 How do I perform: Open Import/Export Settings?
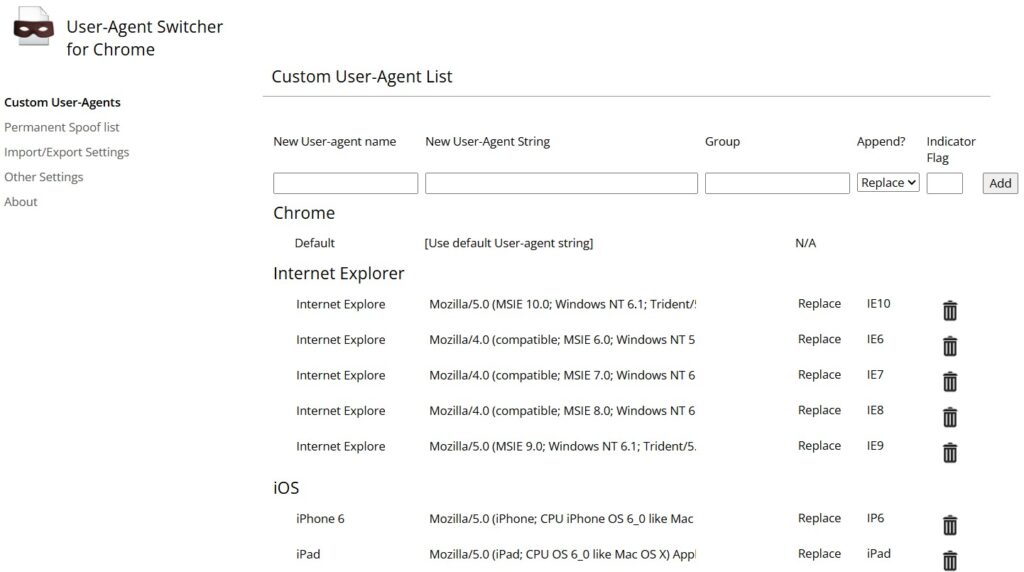tap(67, 152)
